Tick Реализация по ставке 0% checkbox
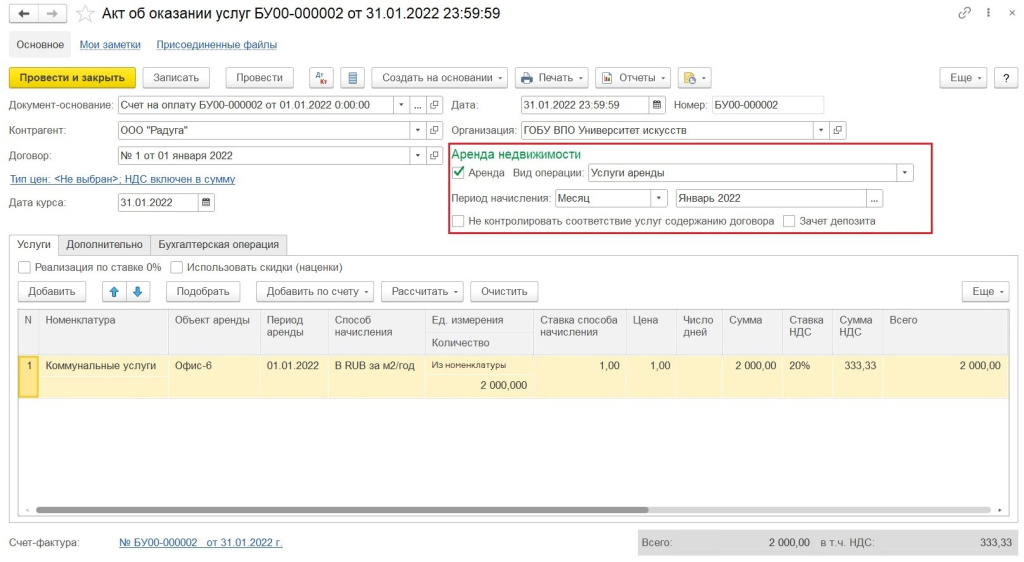Screen dimensions: 1024x562 (24, 267)
